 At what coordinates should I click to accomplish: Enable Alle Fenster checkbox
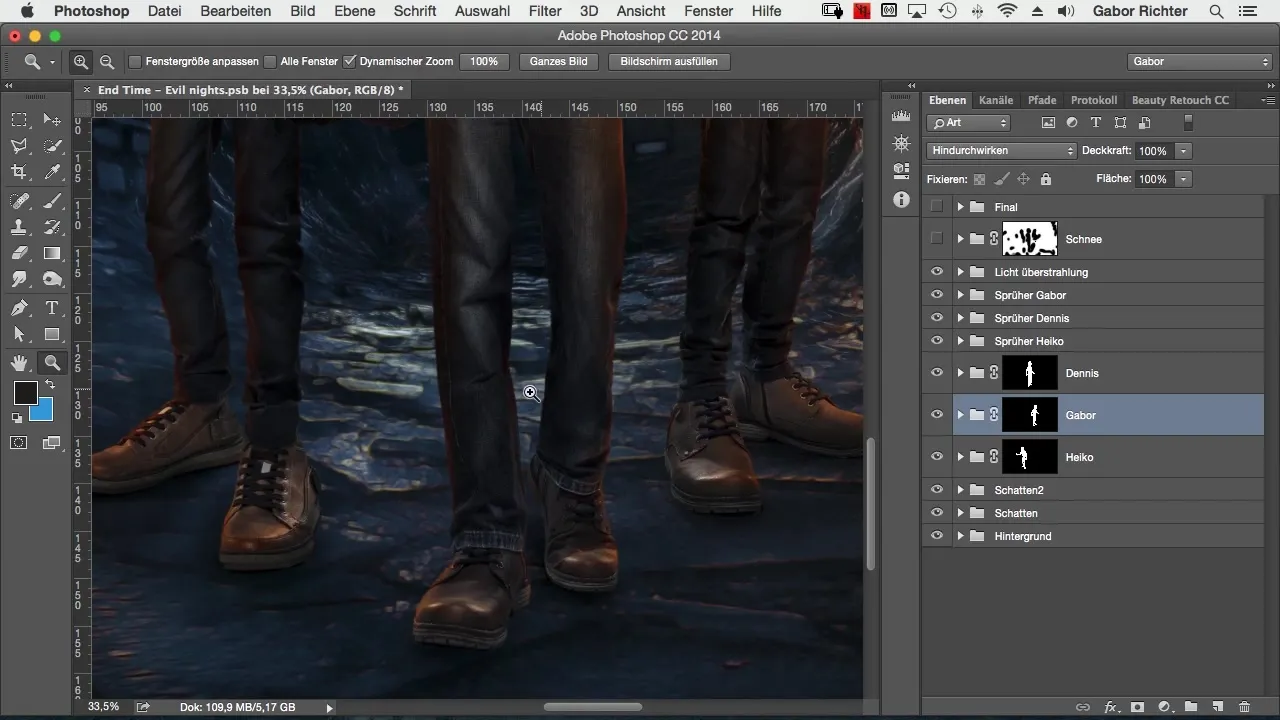270,62
